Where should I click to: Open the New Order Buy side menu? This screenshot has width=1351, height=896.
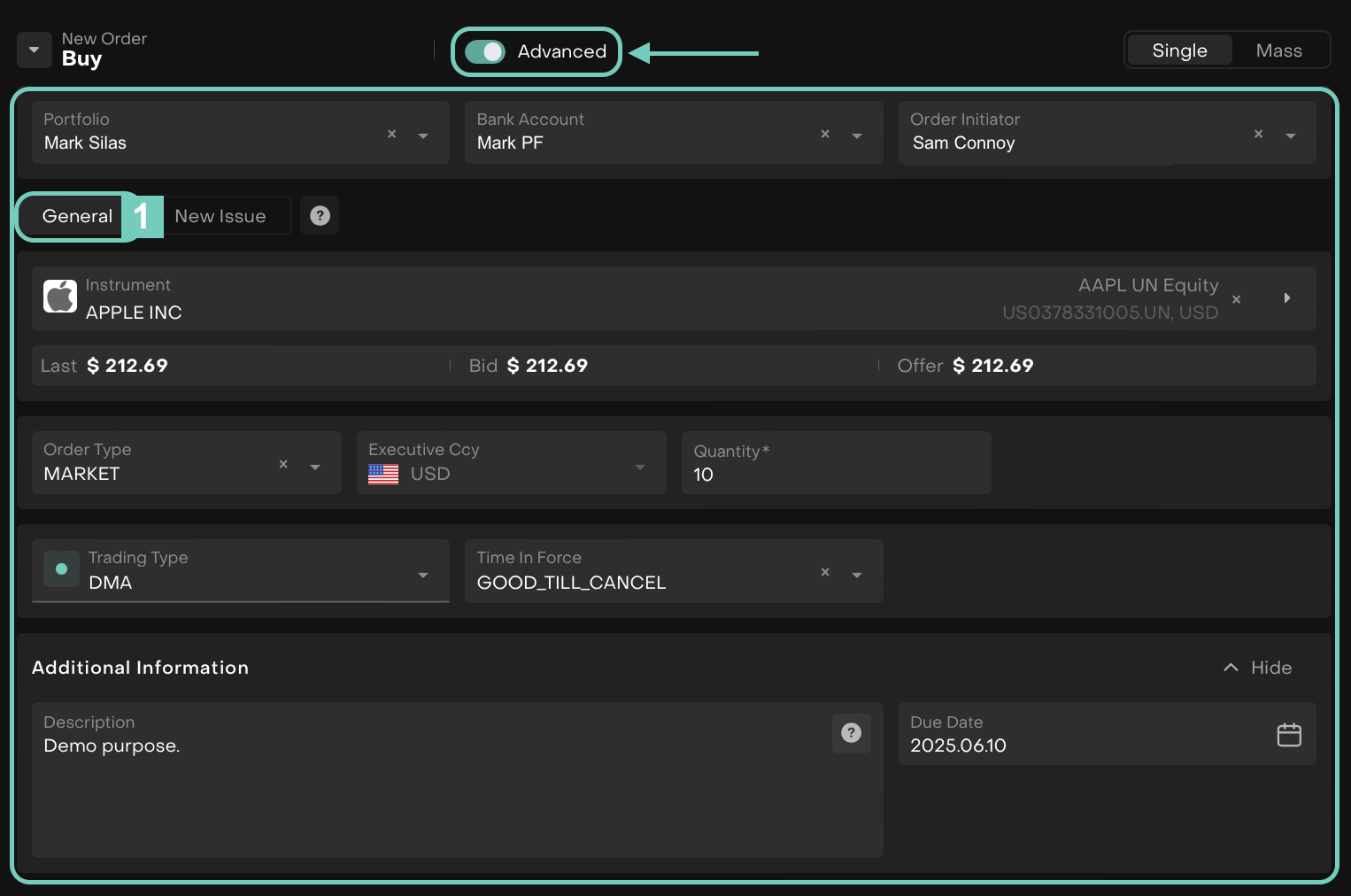34,50
